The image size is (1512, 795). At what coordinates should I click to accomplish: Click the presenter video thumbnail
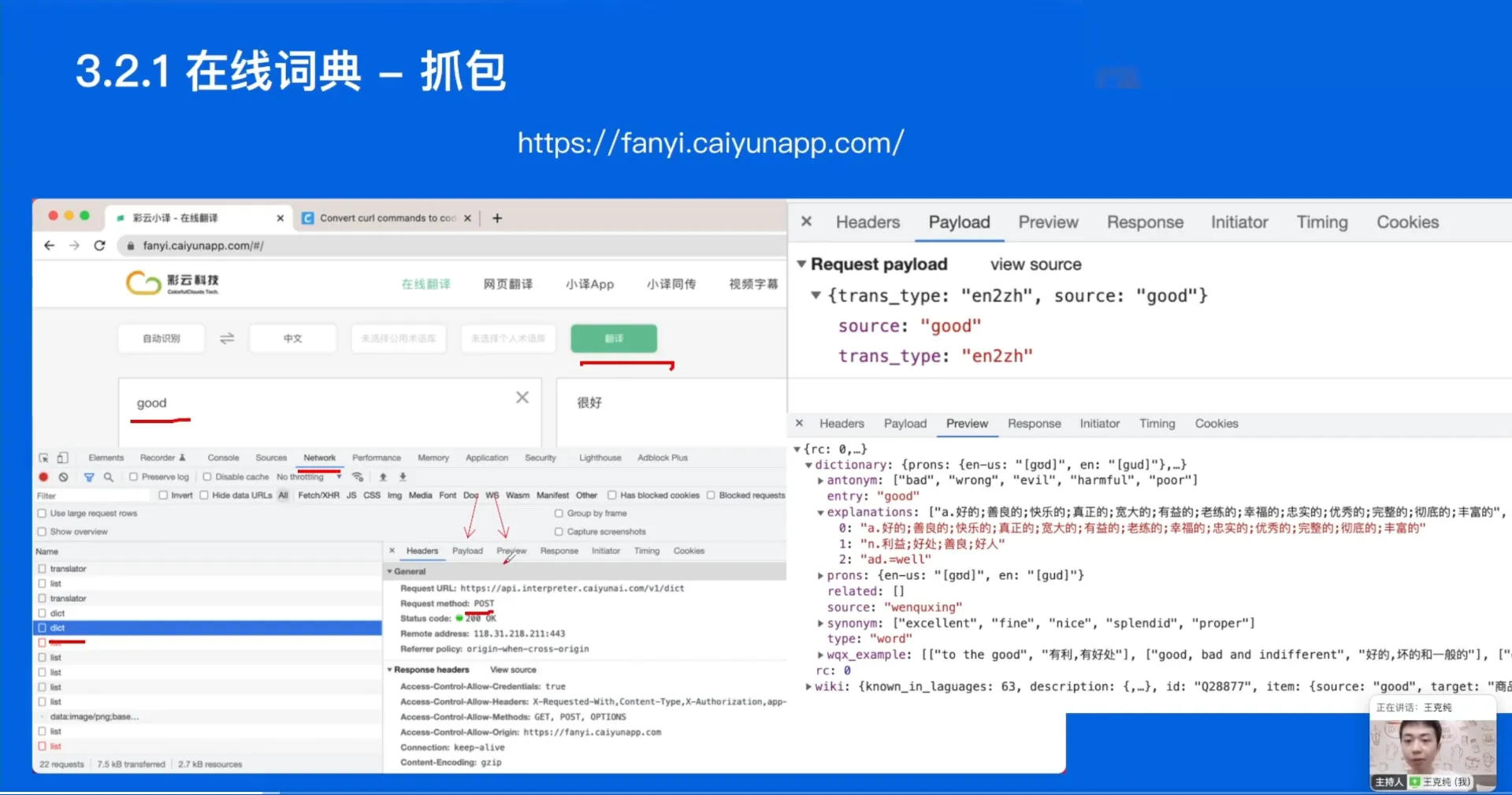1432,754
